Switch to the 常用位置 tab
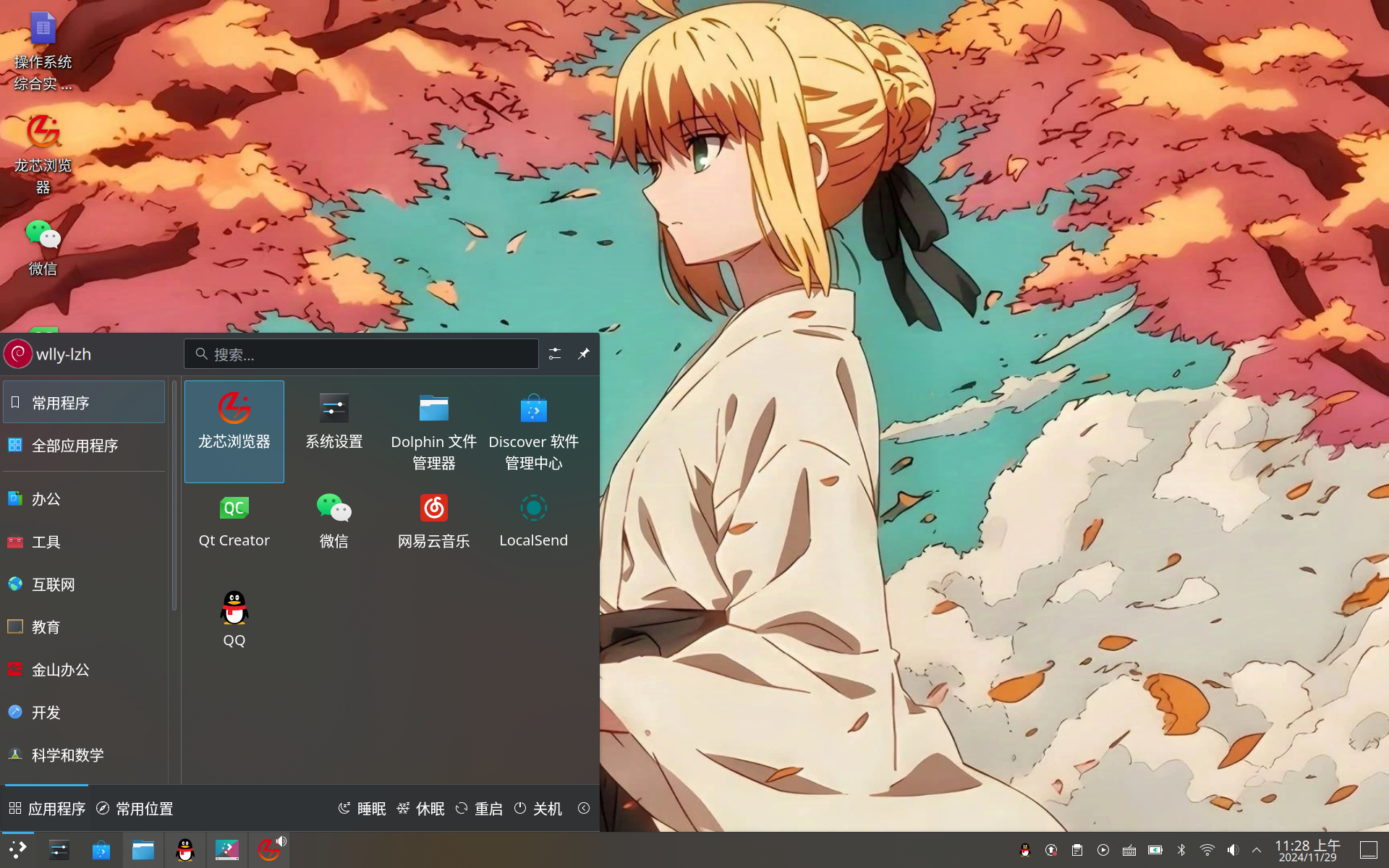This screenshot has height=868, width=1389. [144, 809]
